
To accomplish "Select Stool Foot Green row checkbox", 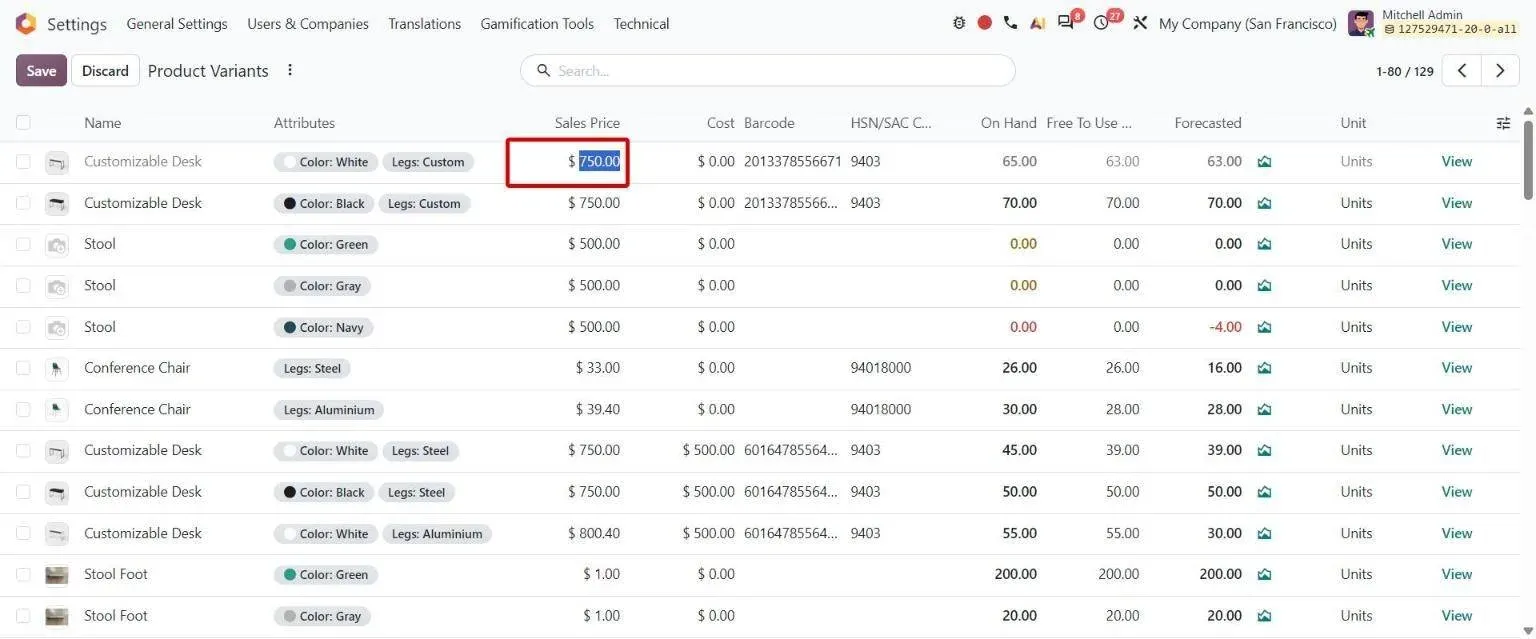I will point(23,574).
